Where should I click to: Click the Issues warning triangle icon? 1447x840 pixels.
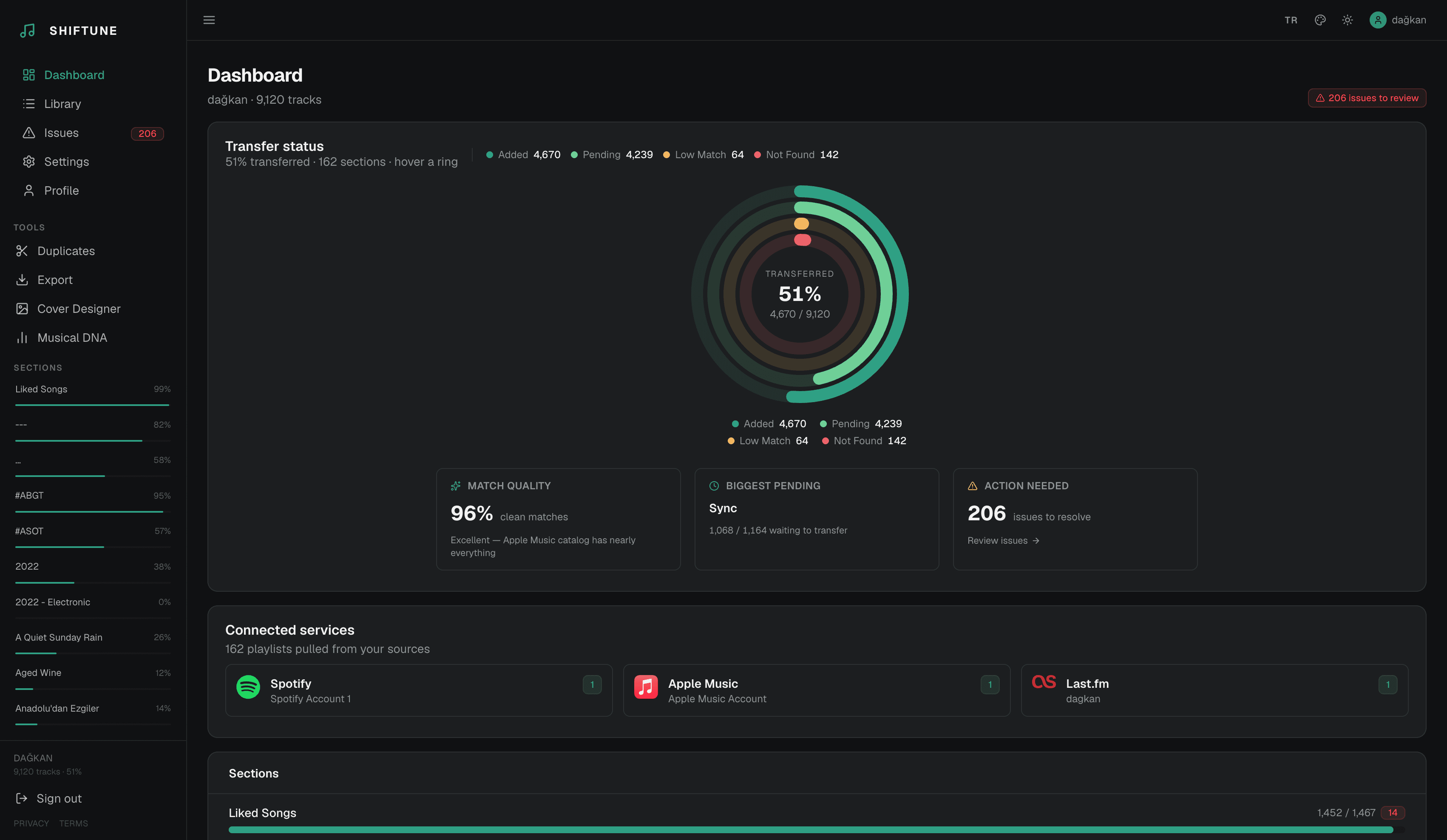click(29, 133)
